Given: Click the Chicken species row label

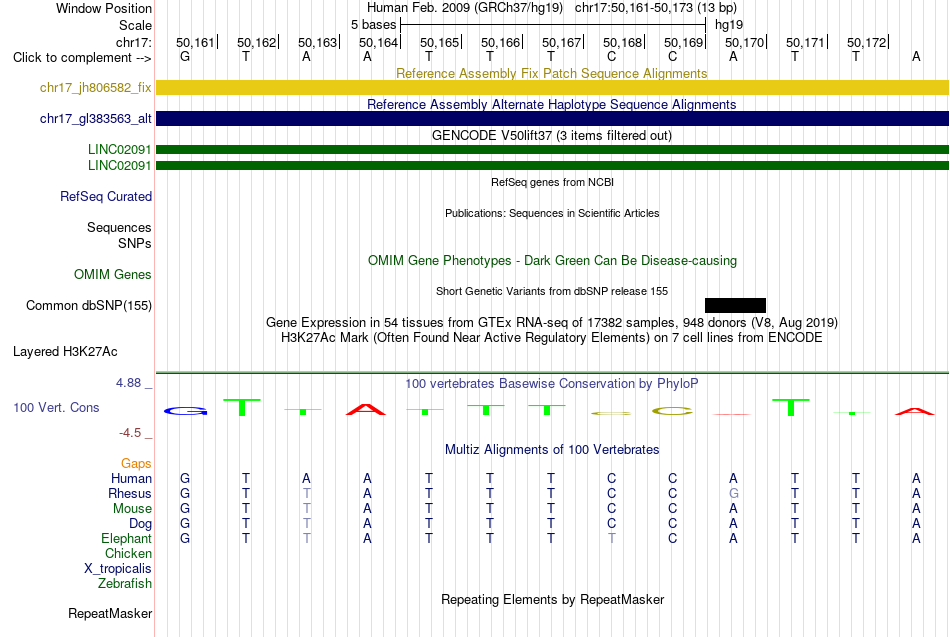Looking at the screenshot, I should 128,553.
